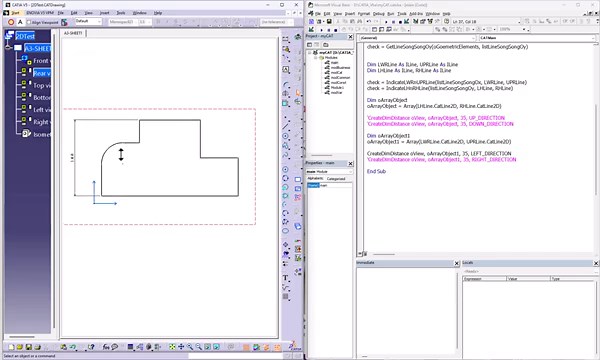600x360 pixels.
Task: Switch to Categorized tab in Properties panel
Action: click(x=336, y=179)
